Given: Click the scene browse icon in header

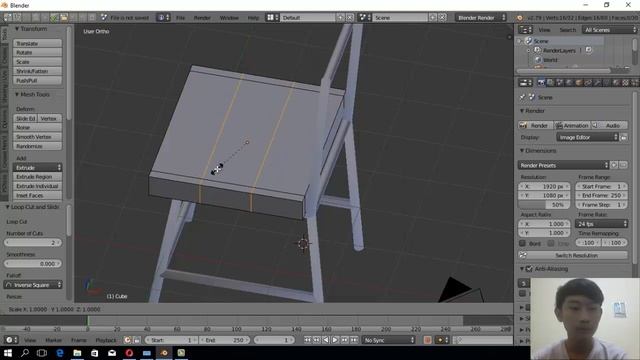Looking at the screenshot, I should pos(364,18).
